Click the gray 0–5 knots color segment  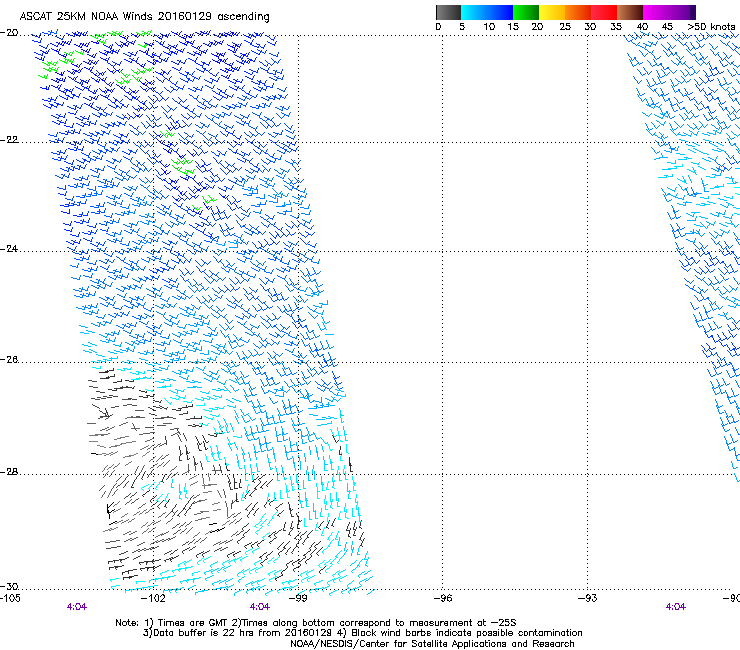[x=448, y=12]
